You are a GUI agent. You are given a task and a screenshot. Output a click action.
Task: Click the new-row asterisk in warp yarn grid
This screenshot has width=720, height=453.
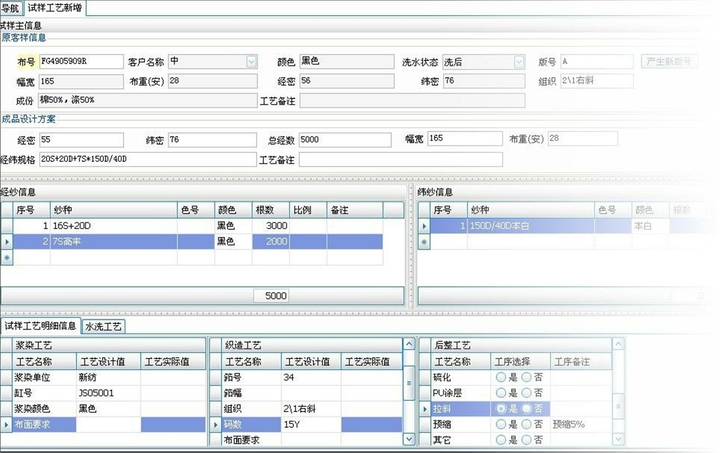tap(7, 257)
